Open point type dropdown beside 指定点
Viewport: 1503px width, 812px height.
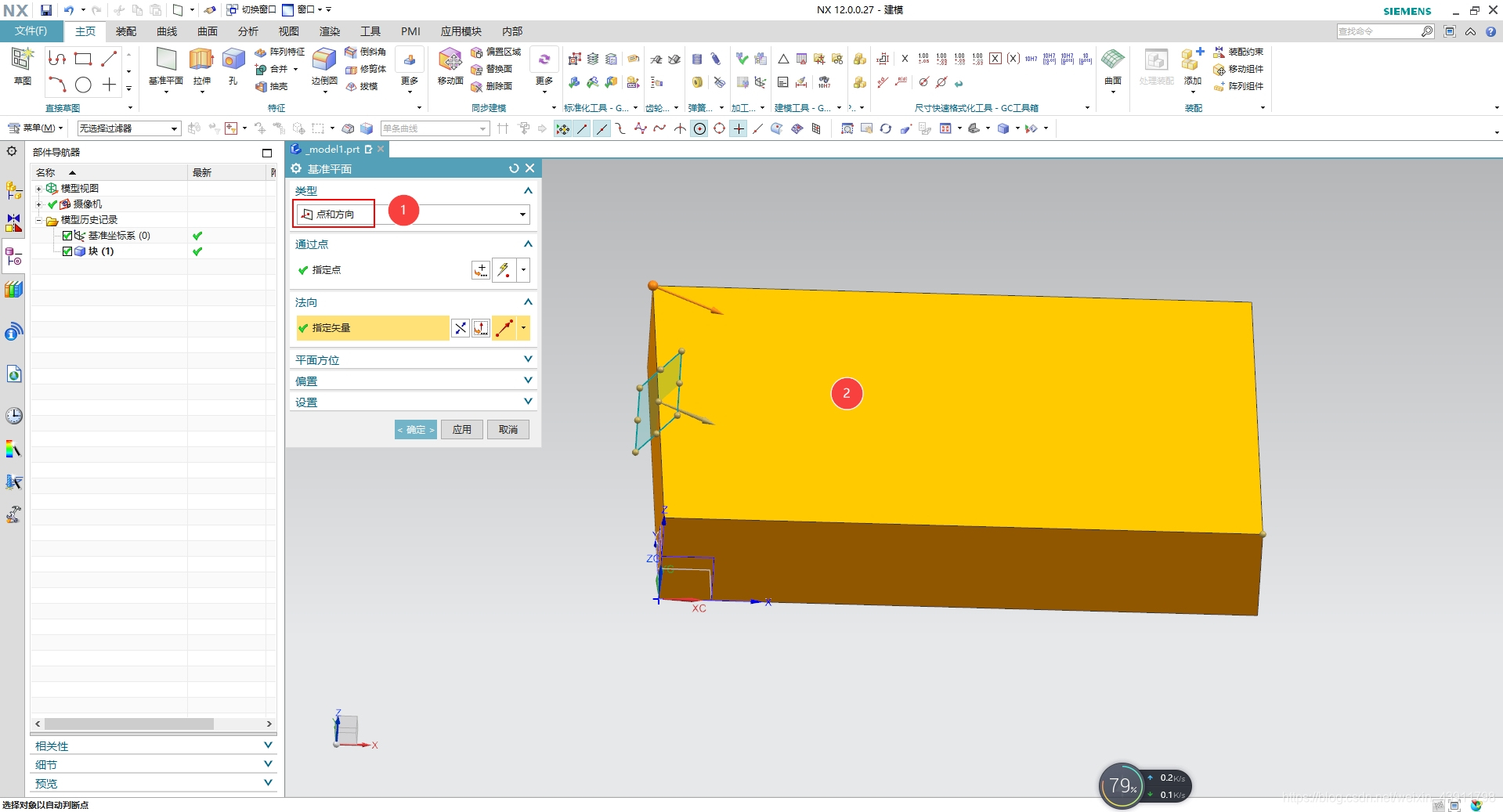[523, 270]
